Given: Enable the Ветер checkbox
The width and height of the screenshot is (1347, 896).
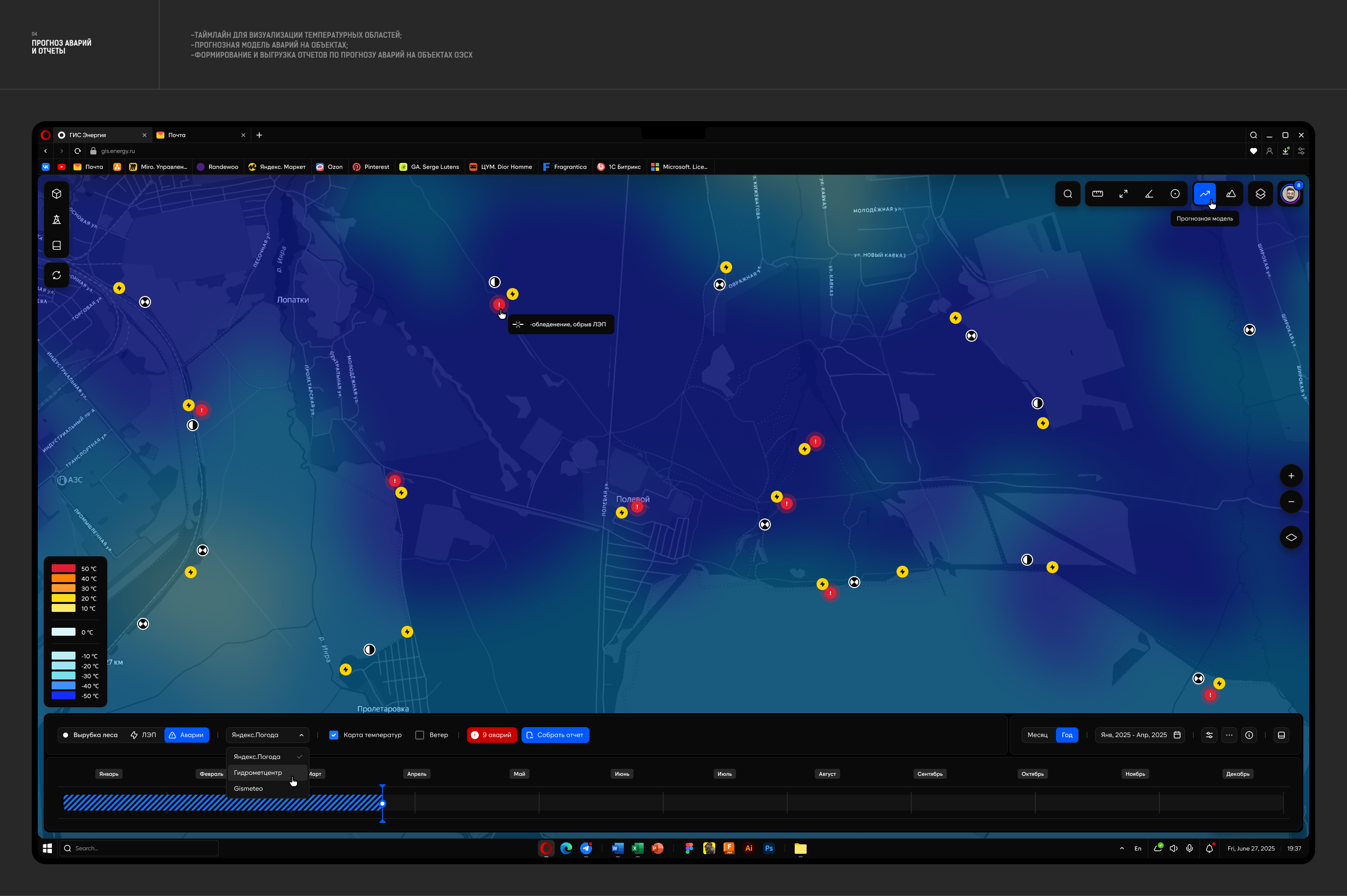Looking at the screenshot, I should pos(420,735).
